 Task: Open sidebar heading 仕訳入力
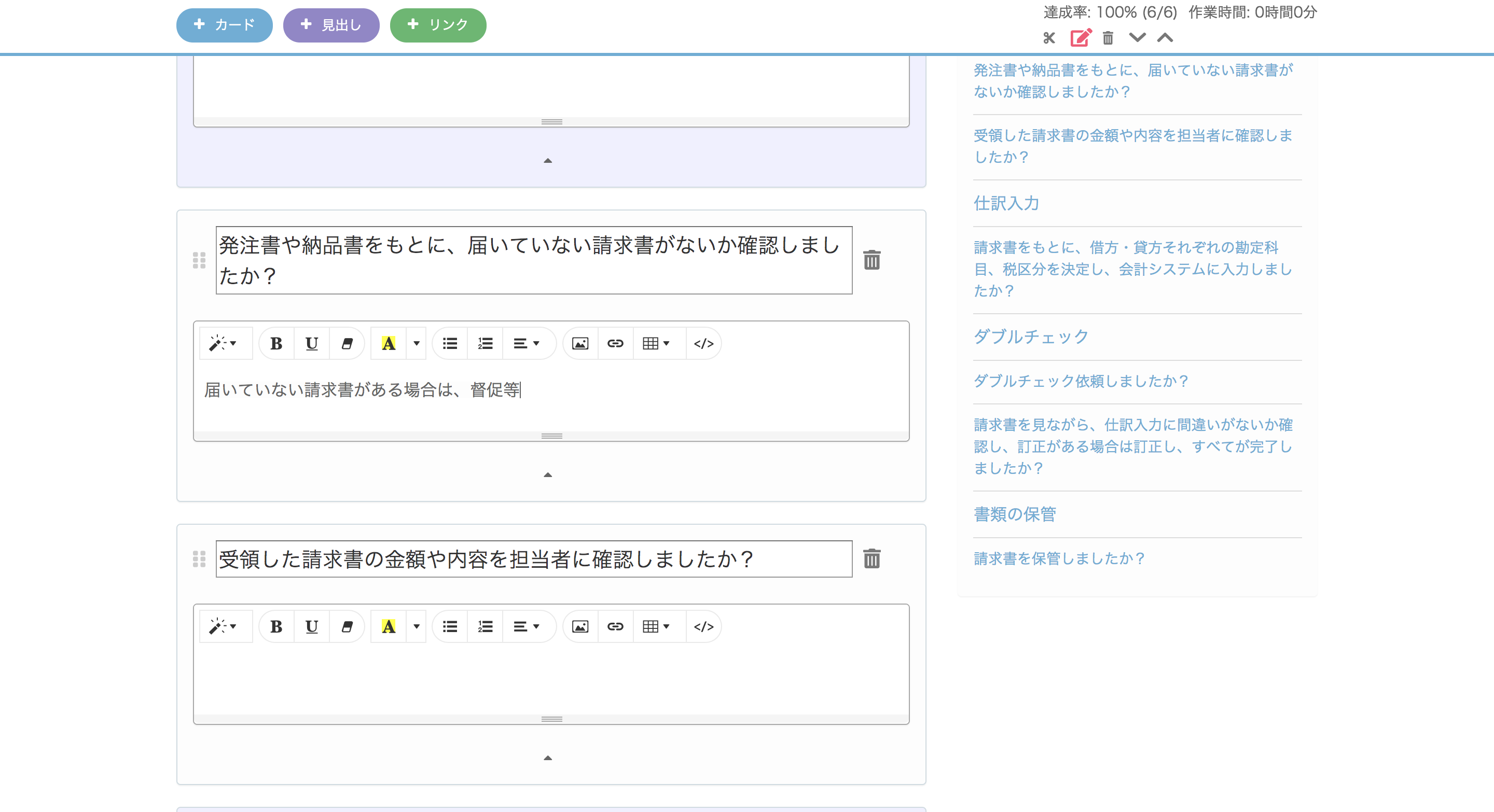coord(1006,203)
